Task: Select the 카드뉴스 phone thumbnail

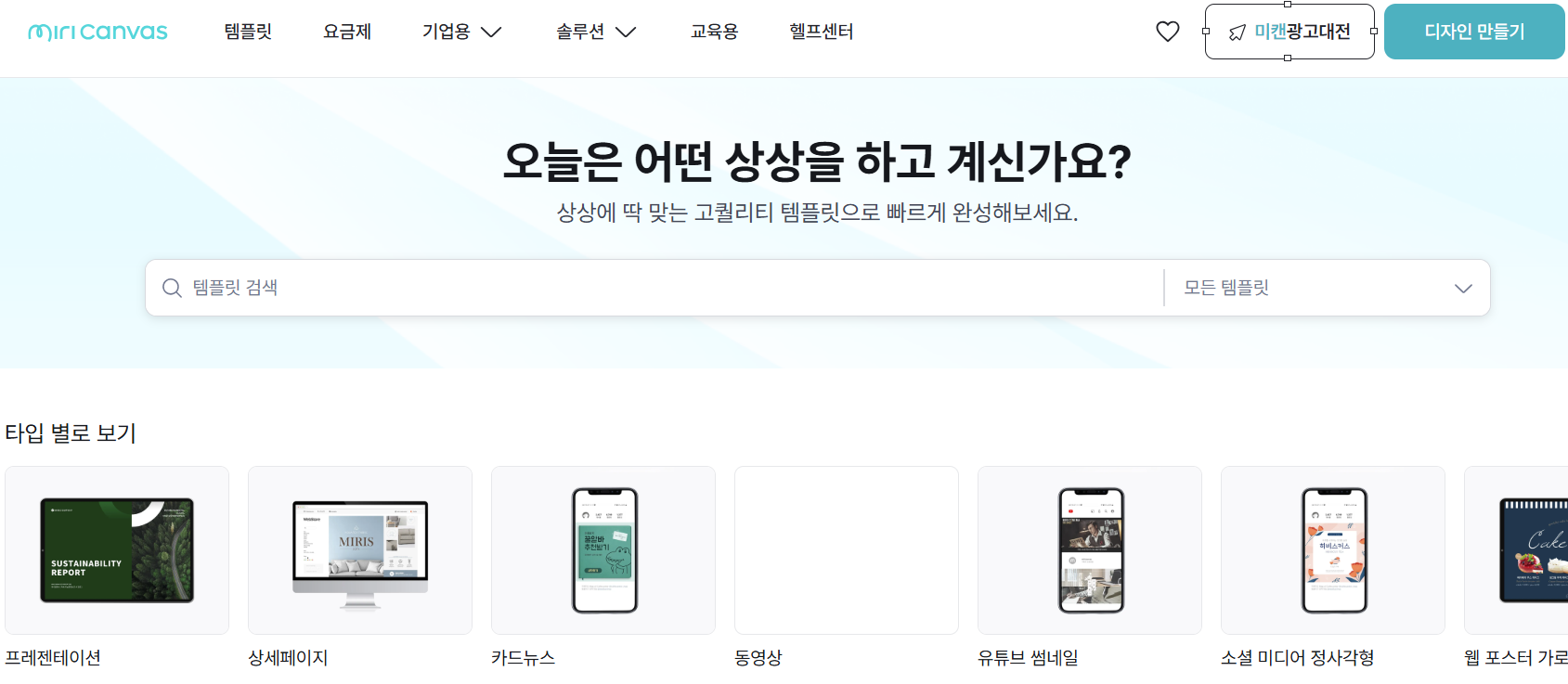Action: click(603, 550)
